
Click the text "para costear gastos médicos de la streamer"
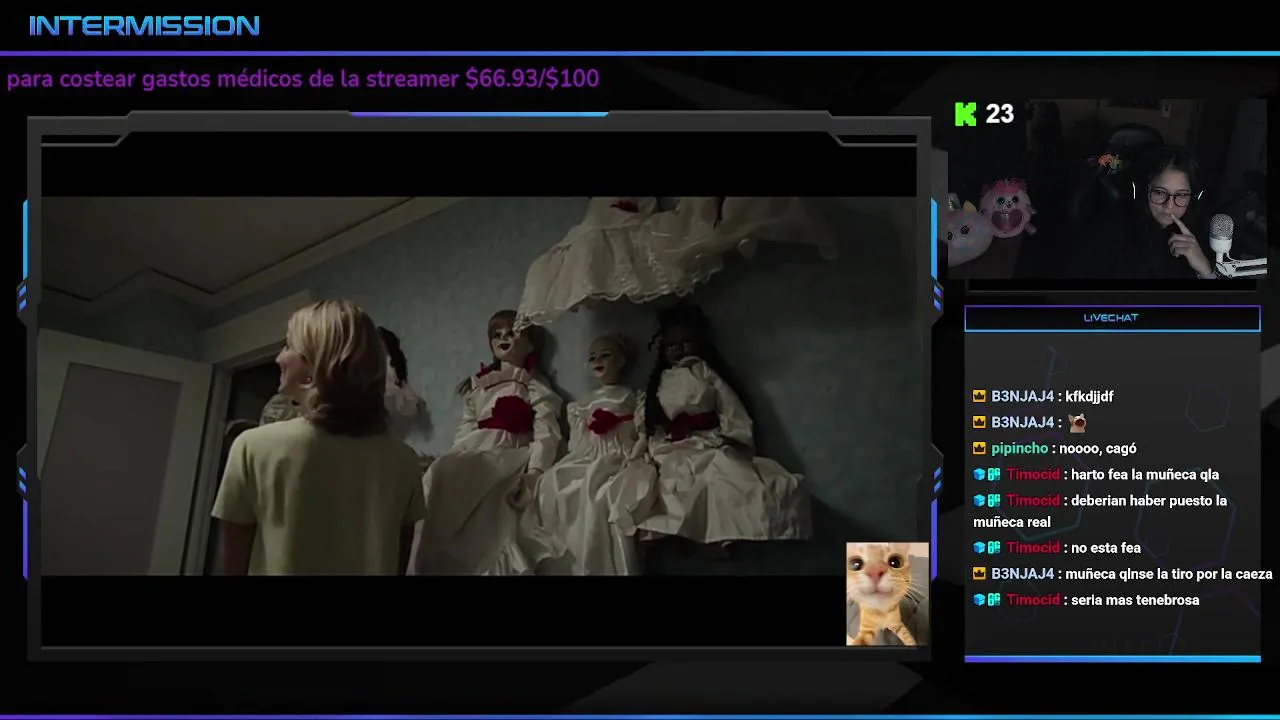pyautogui.click(x=233, y=79)
